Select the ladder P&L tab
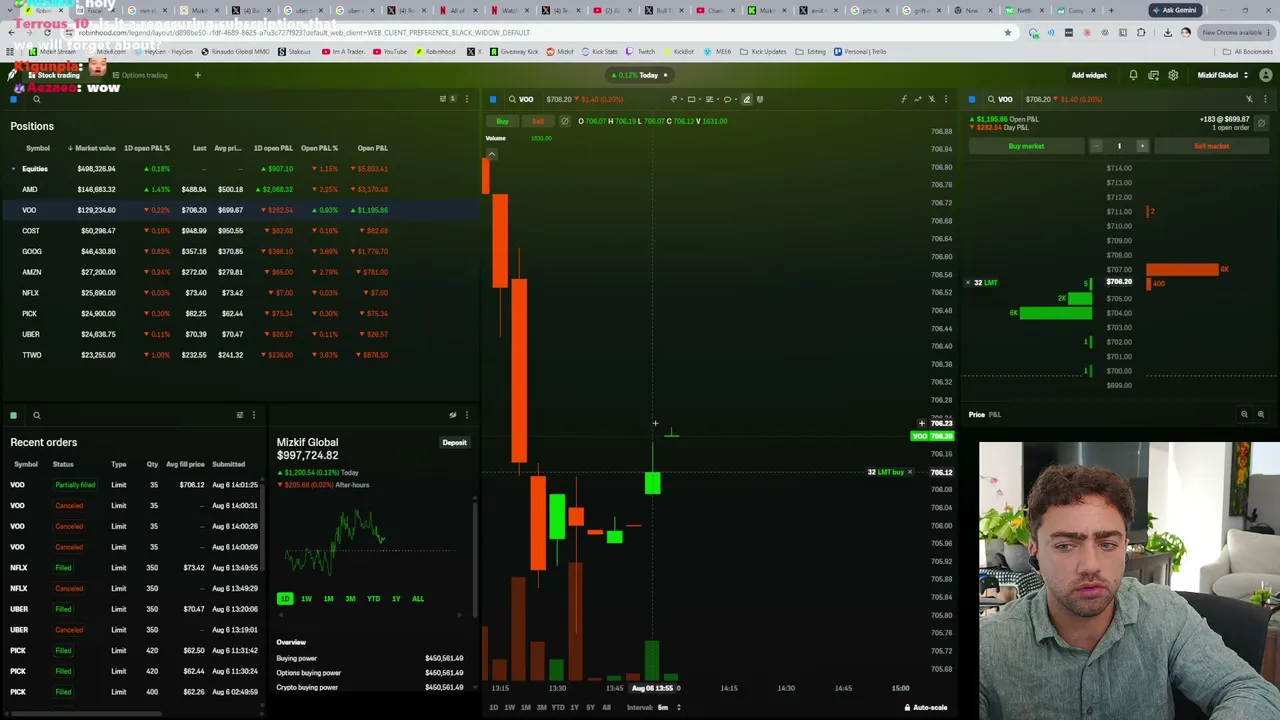This screenshot has height=720, width=1280. [x=995, y=414]
